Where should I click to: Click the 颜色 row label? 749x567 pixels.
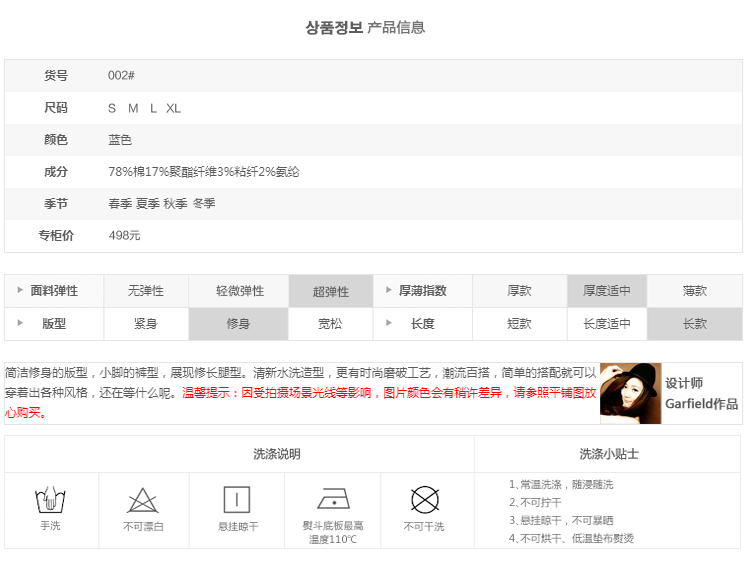point(56,140)
